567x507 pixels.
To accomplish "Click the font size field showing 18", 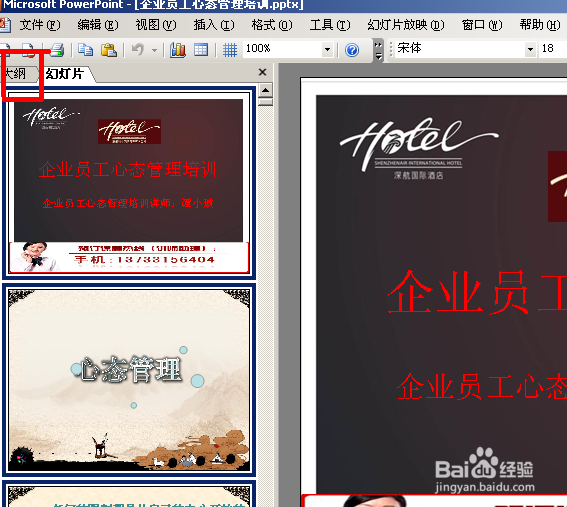I will click(x=552, y=49).
